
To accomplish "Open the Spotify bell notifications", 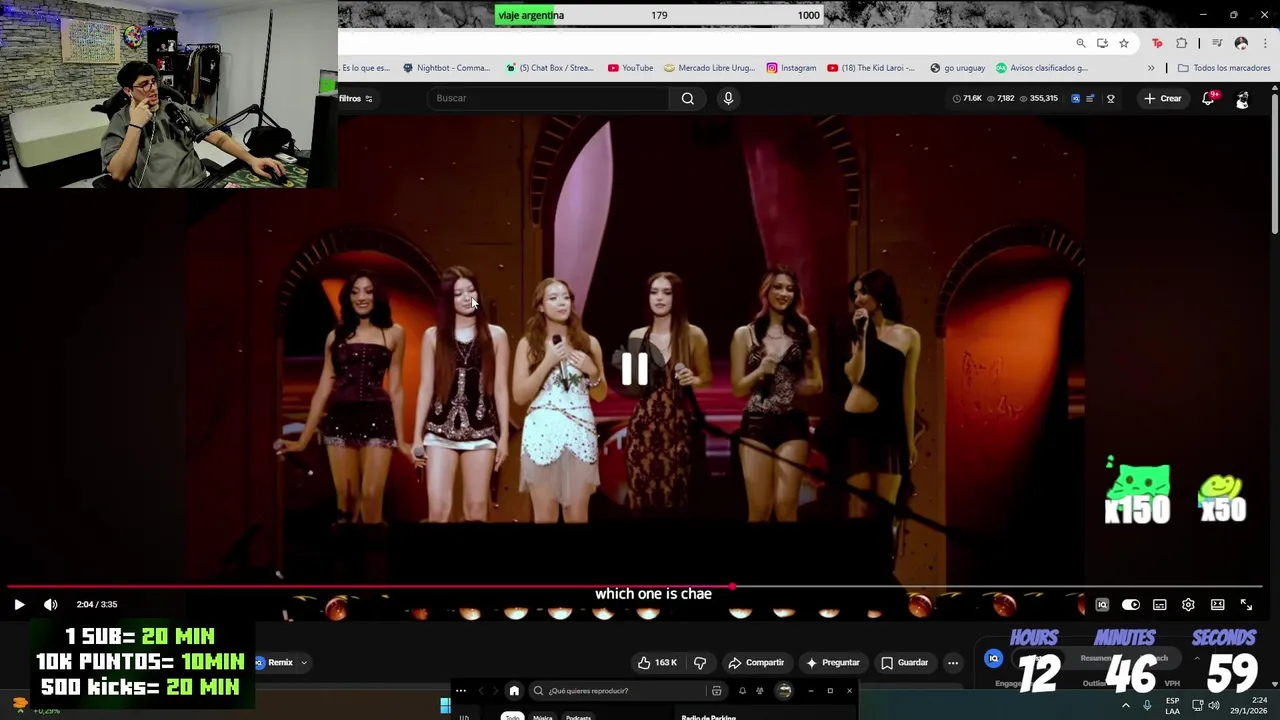I will click(742, 690).
